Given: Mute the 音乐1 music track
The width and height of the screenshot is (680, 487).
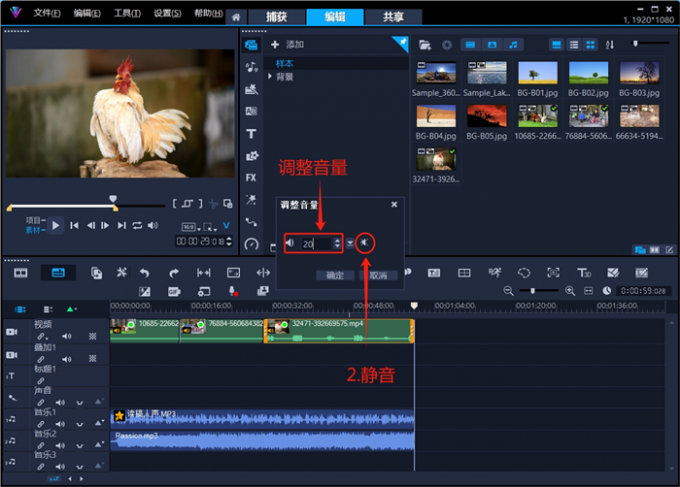Looking at the screenshot, I should [x=60, y=423].
